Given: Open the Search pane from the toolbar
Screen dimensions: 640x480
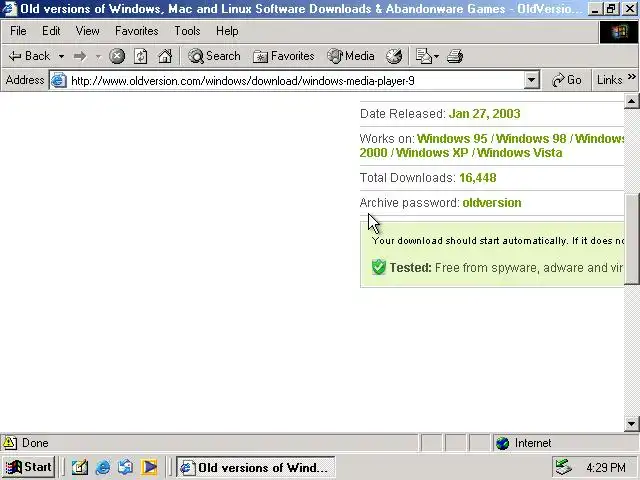Looking at the screenshot, I should [x=214, y=56].
